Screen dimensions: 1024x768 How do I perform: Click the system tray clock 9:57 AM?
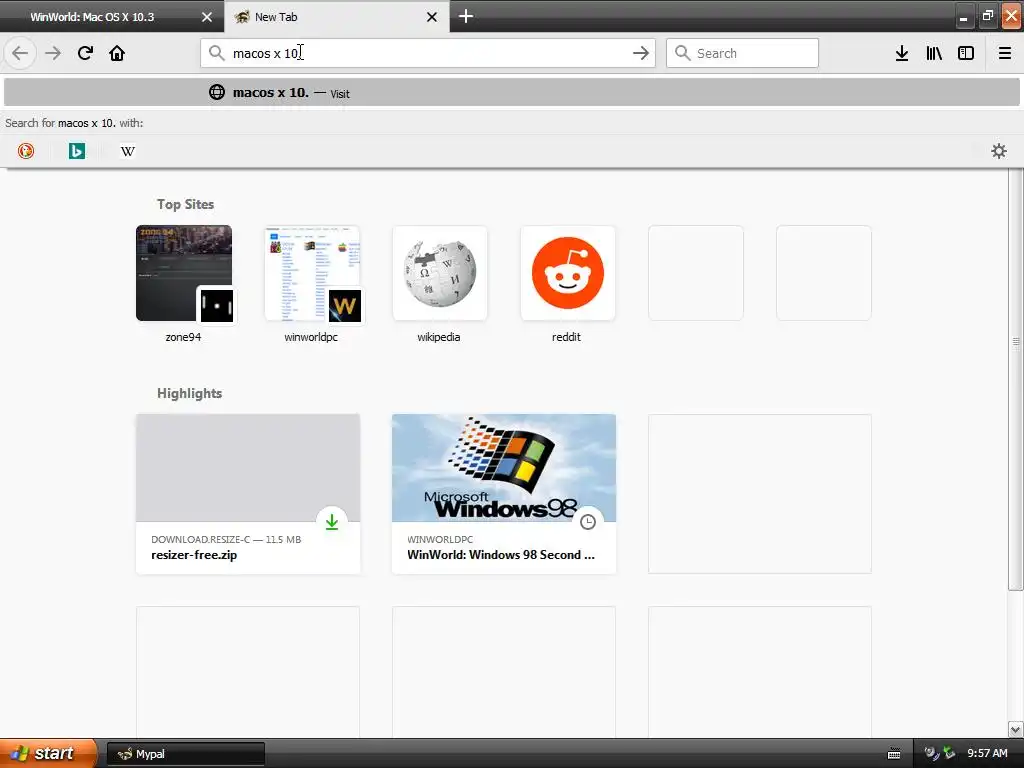point(987,753)
